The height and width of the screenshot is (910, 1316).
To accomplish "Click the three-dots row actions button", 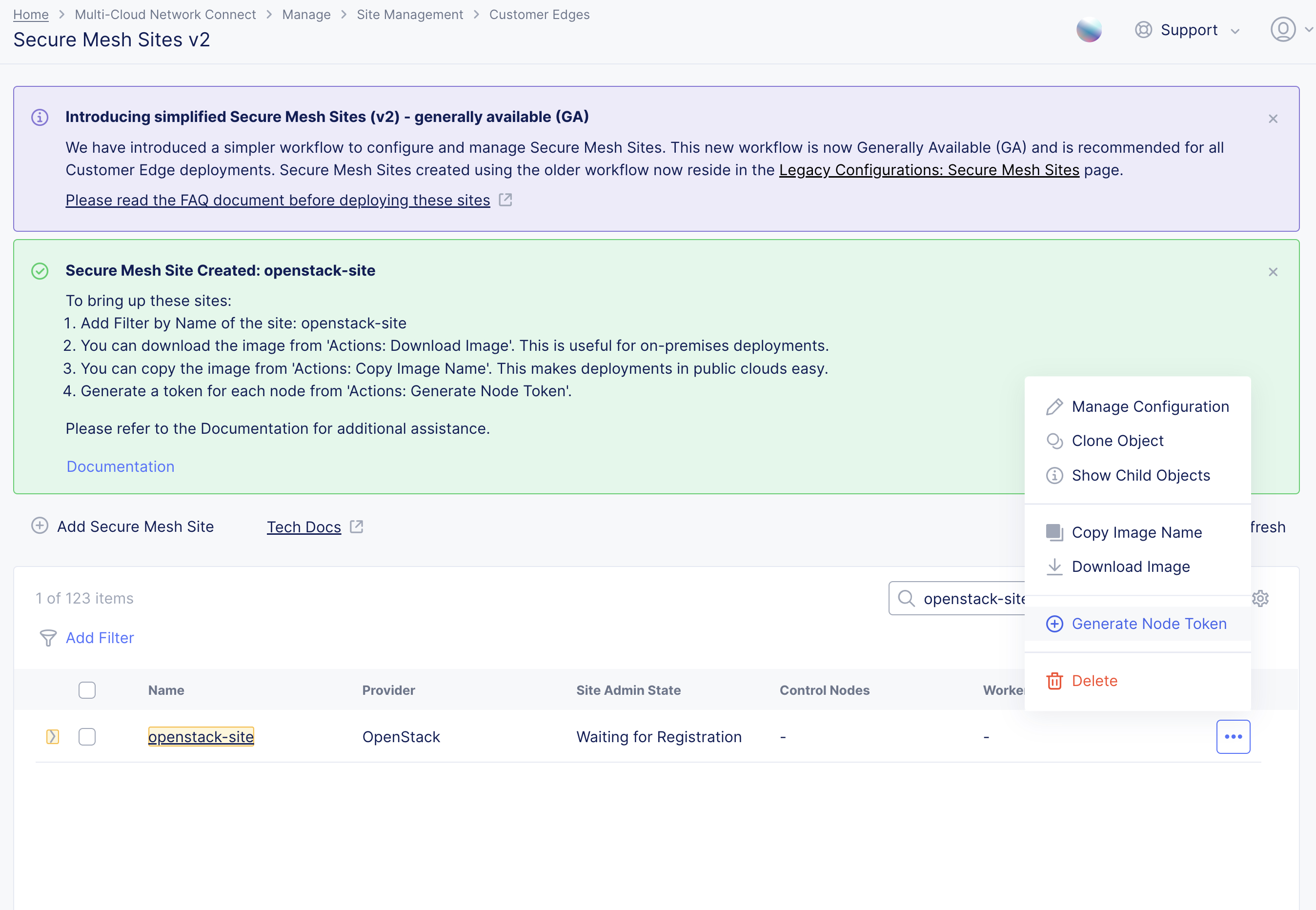I will tap(1233, 736).
